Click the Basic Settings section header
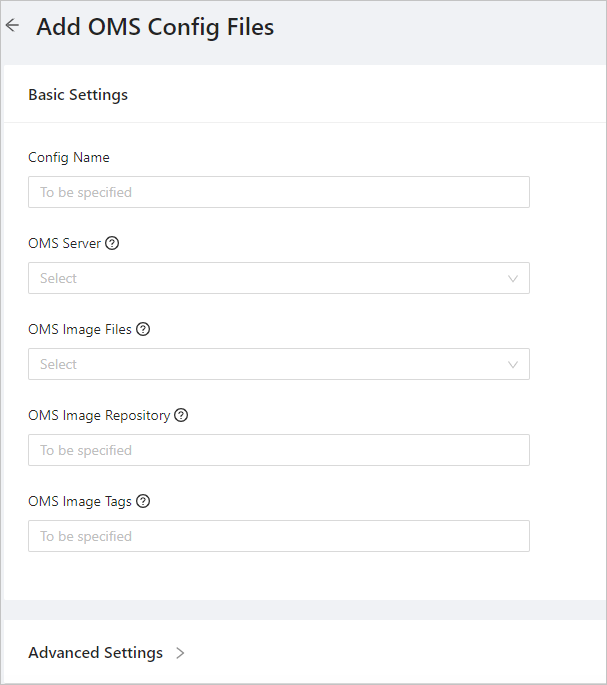Screen dimensions: 607x685 [x=78, y=95]
